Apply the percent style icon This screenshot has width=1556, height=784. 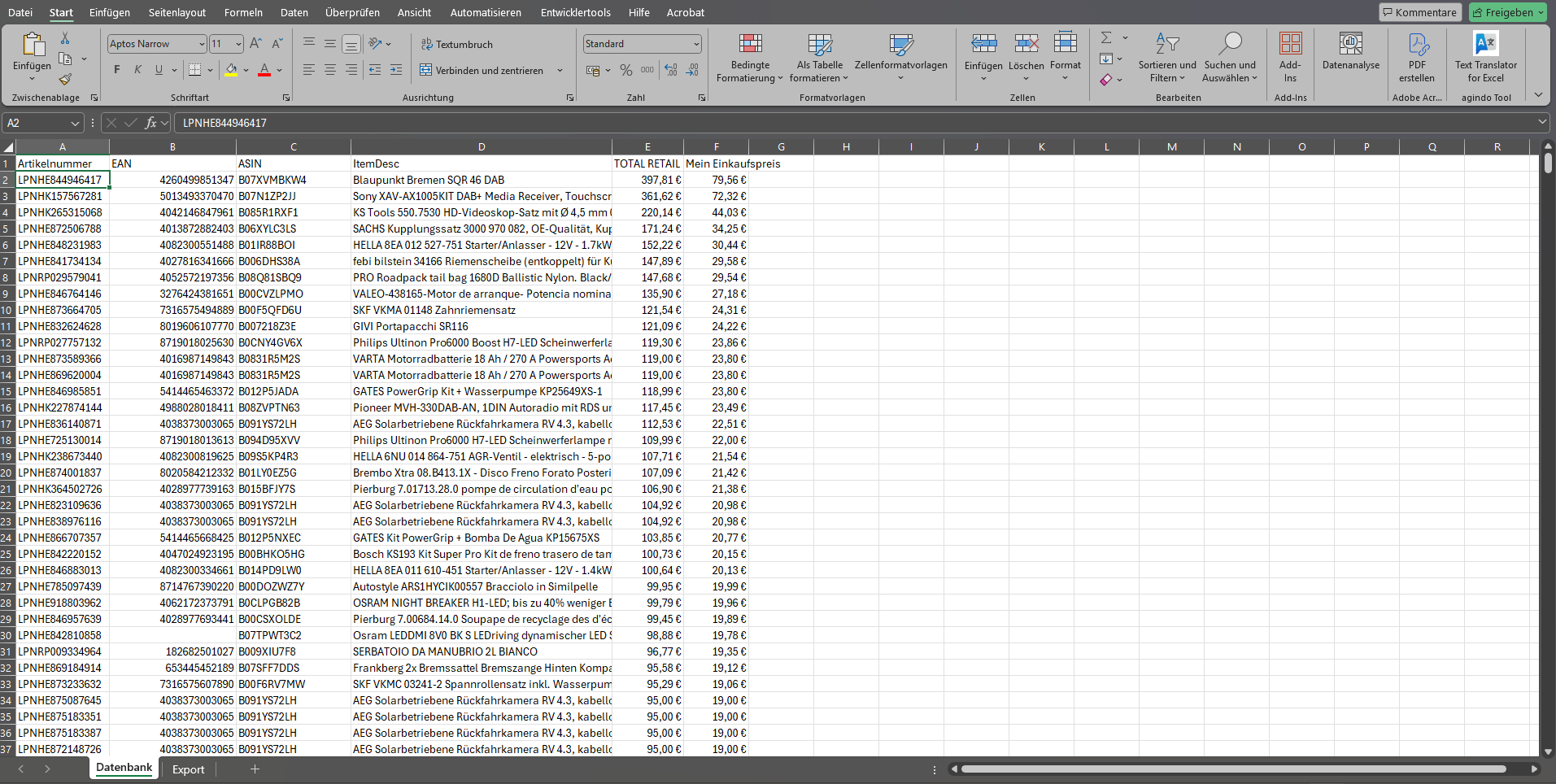pyautogui.click(x=626, y=70)
